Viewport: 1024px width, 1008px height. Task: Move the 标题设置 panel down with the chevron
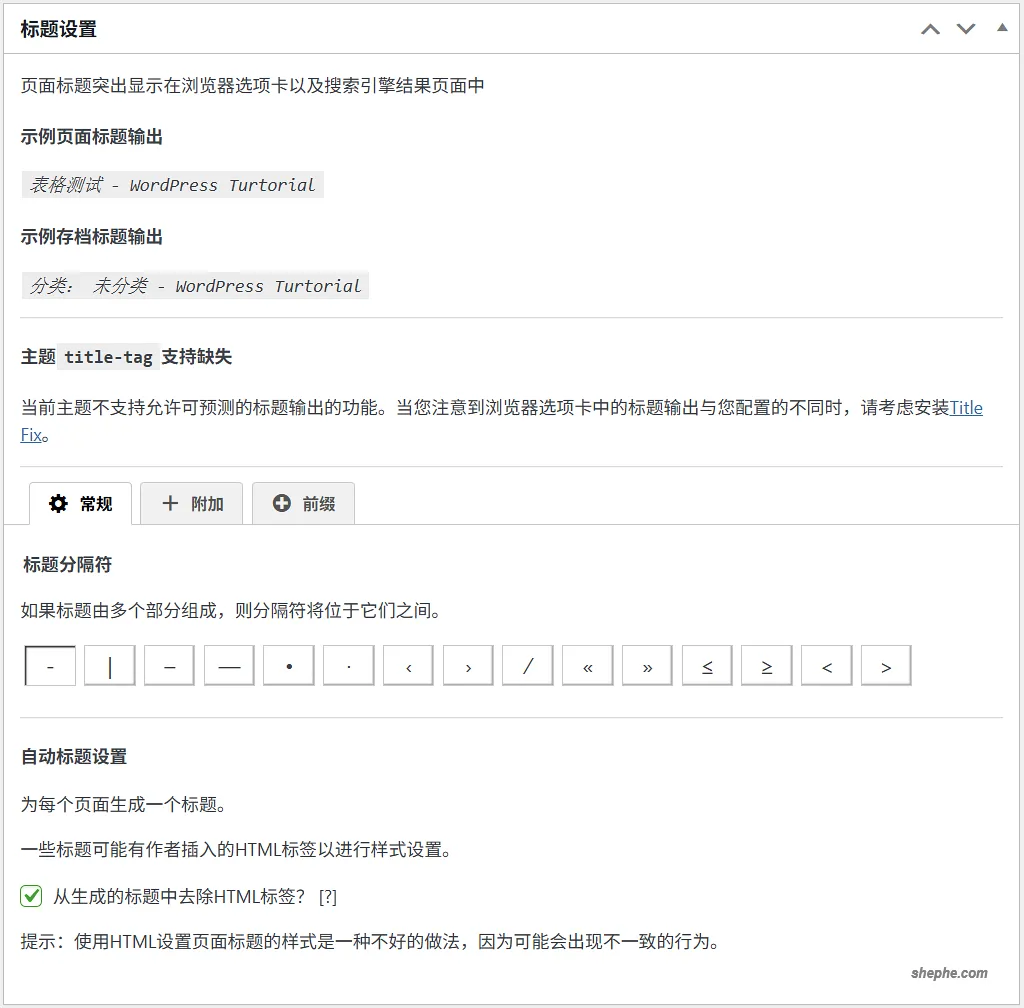966,29
